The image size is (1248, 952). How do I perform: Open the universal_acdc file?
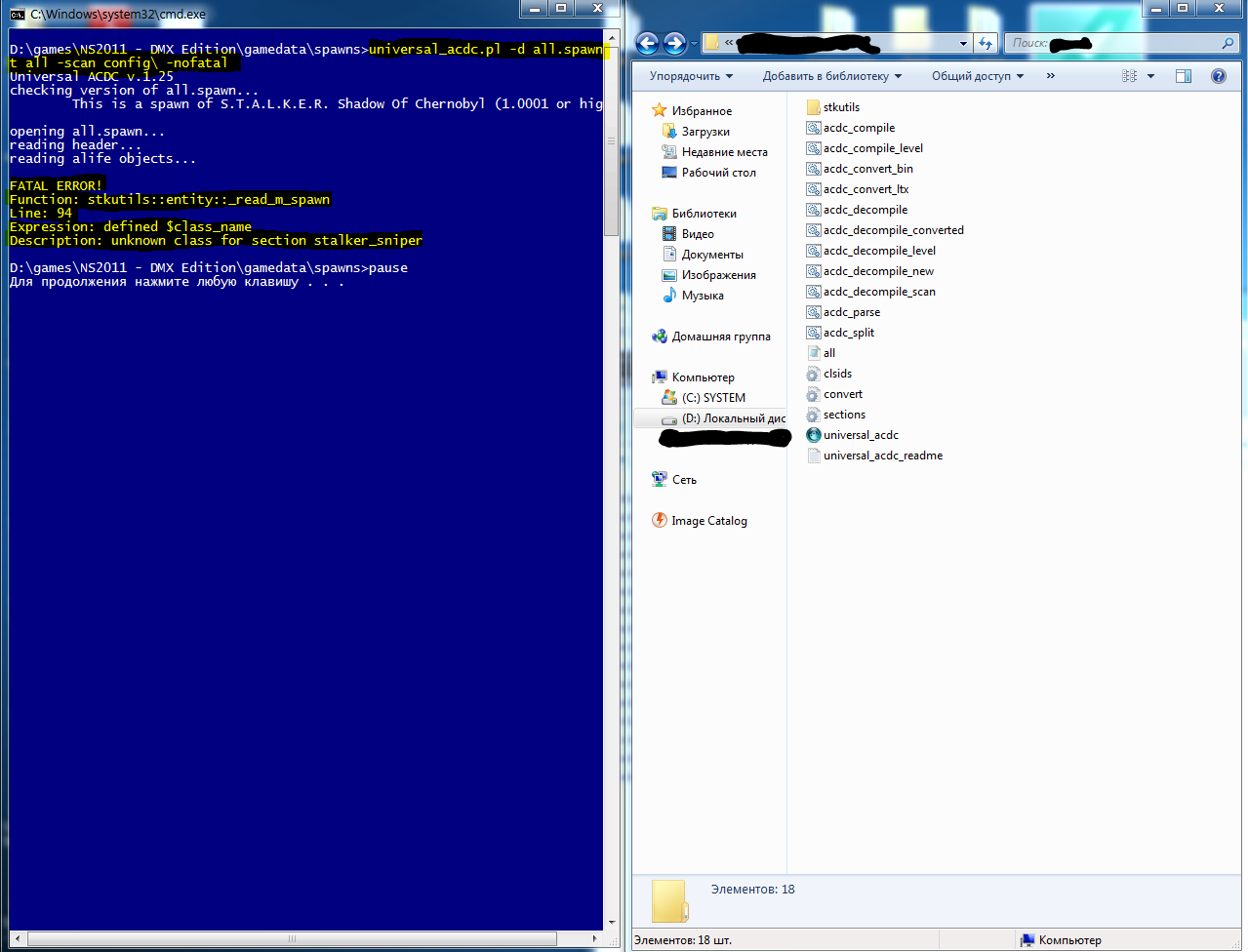pyautogui.click(x=860, y=435)
